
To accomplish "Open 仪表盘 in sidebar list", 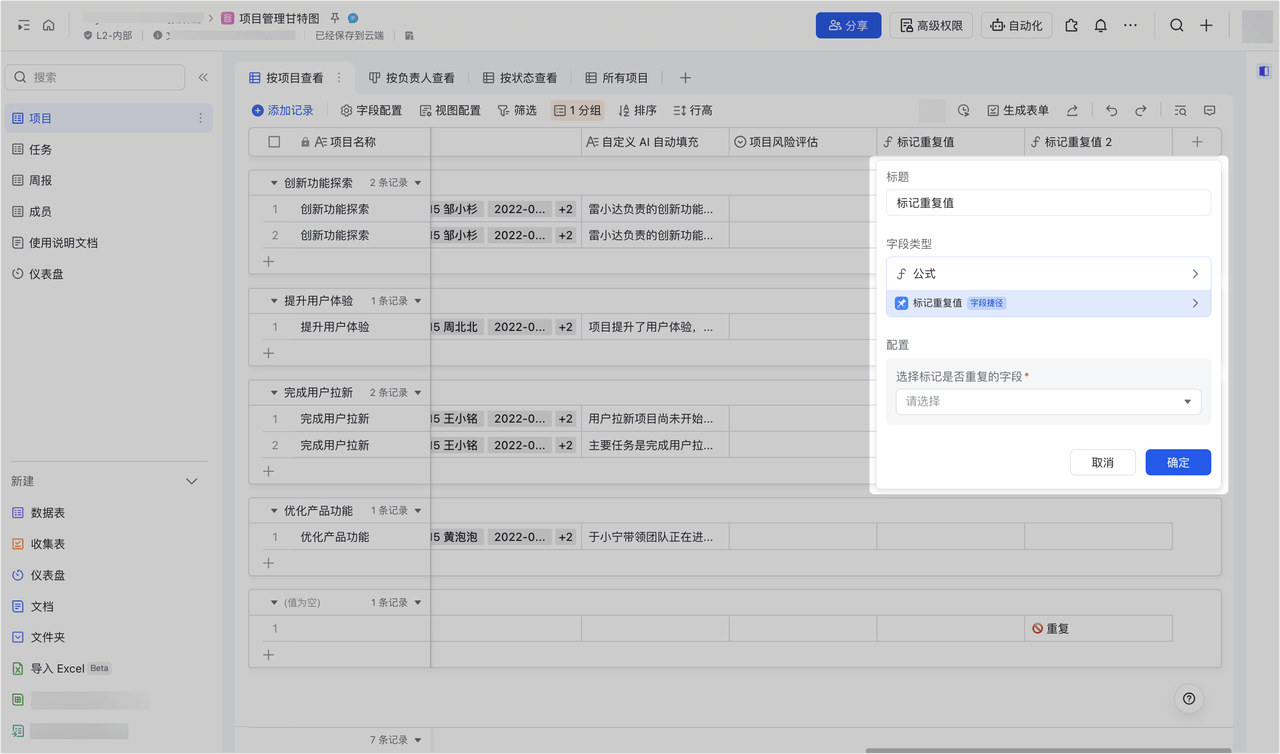I will coord(109,273).
